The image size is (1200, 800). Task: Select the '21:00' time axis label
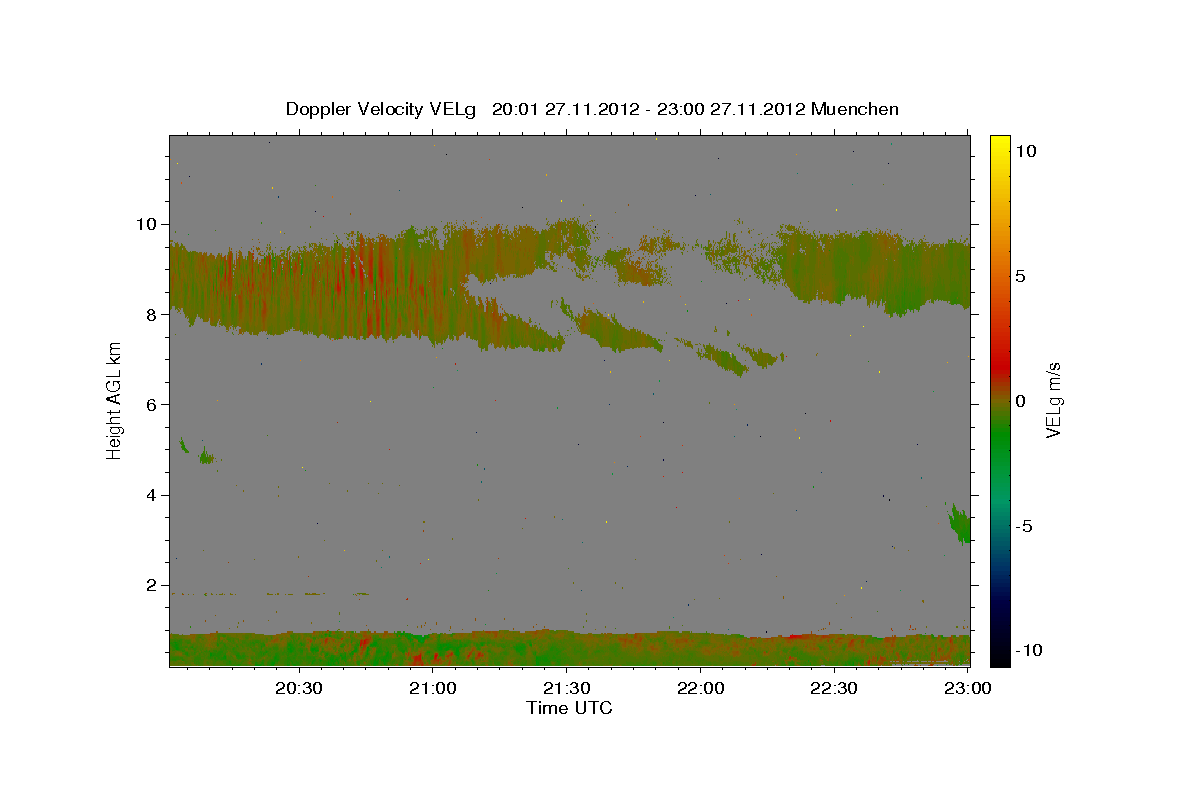[433, 688]
